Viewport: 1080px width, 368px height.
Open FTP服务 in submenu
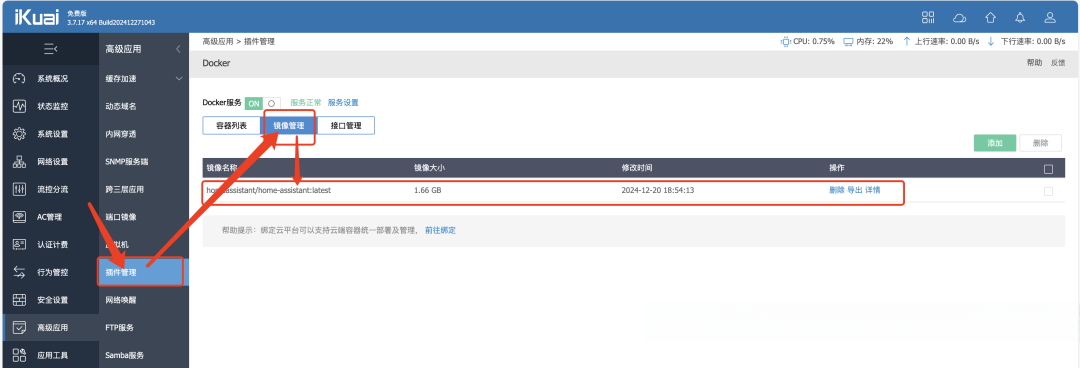(x=120, y=327)
